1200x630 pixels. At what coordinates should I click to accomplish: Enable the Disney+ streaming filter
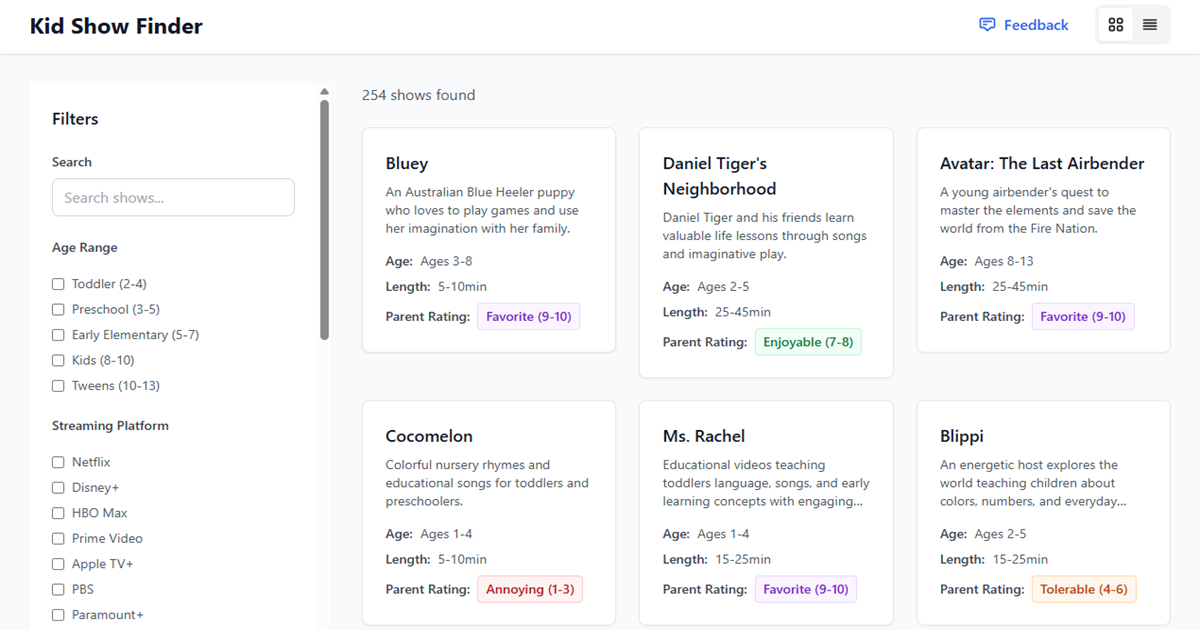click(x=58, y=488)
